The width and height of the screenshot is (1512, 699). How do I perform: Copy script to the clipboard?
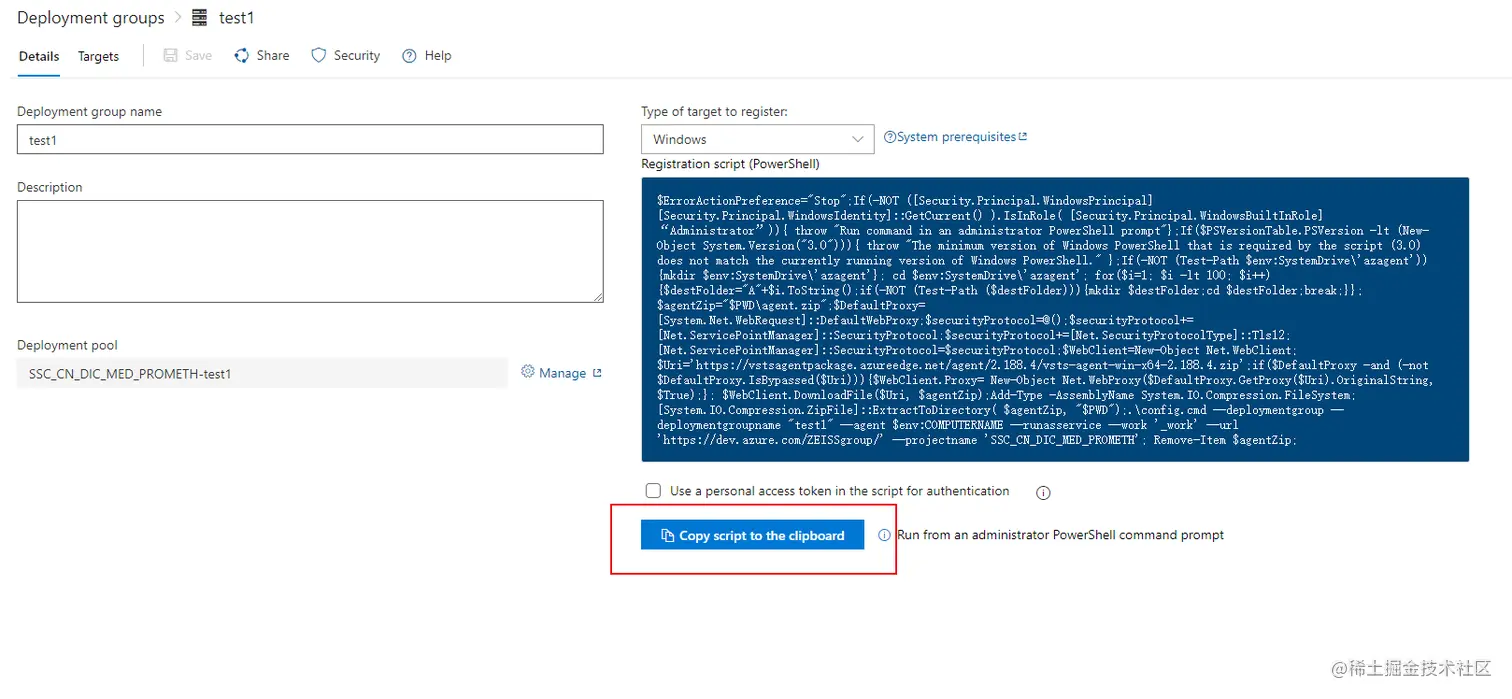pyautogui.click(x=752, y=535)
